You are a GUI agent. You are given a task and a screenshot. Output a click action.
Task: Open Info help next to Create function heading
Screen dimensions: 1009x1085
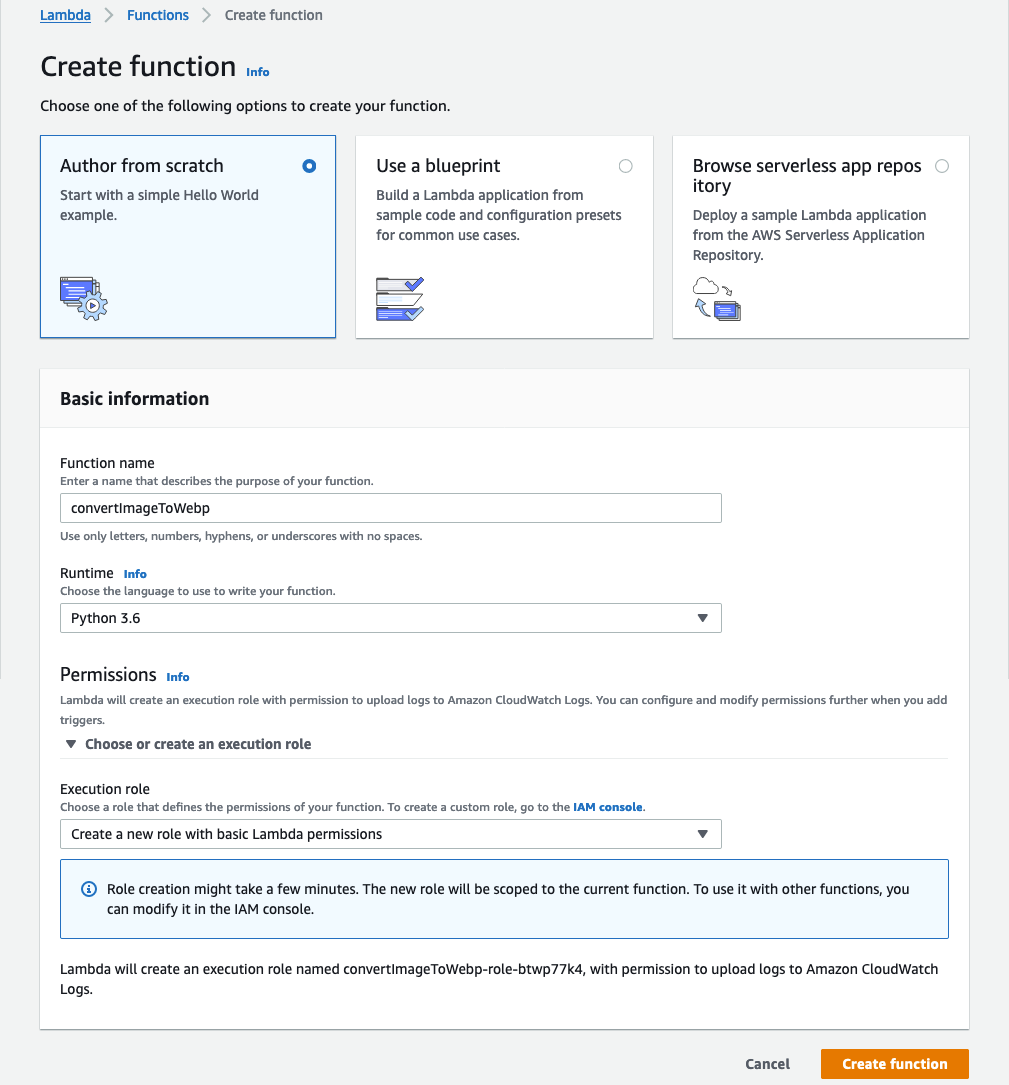pos(257,71)
